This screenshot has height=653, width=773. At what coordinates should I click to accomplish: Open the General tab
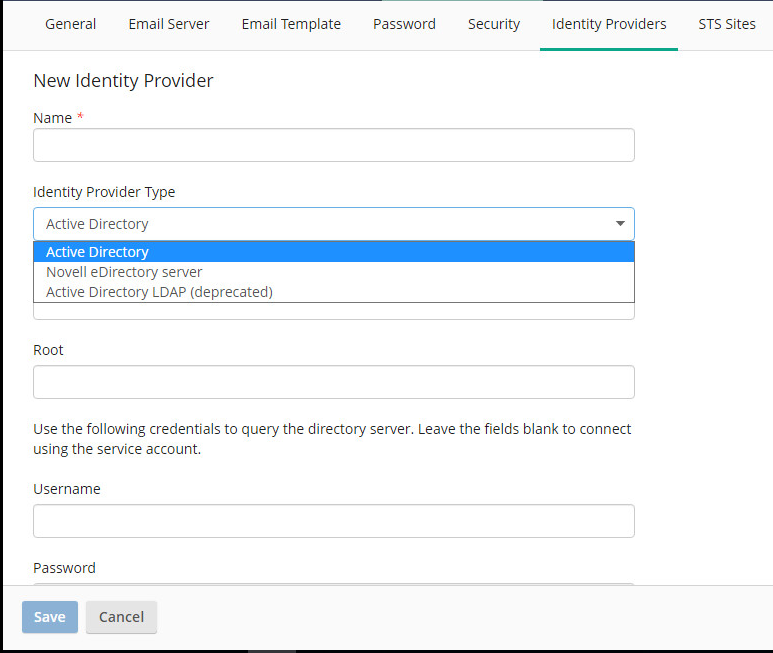(x=70, y=24)
